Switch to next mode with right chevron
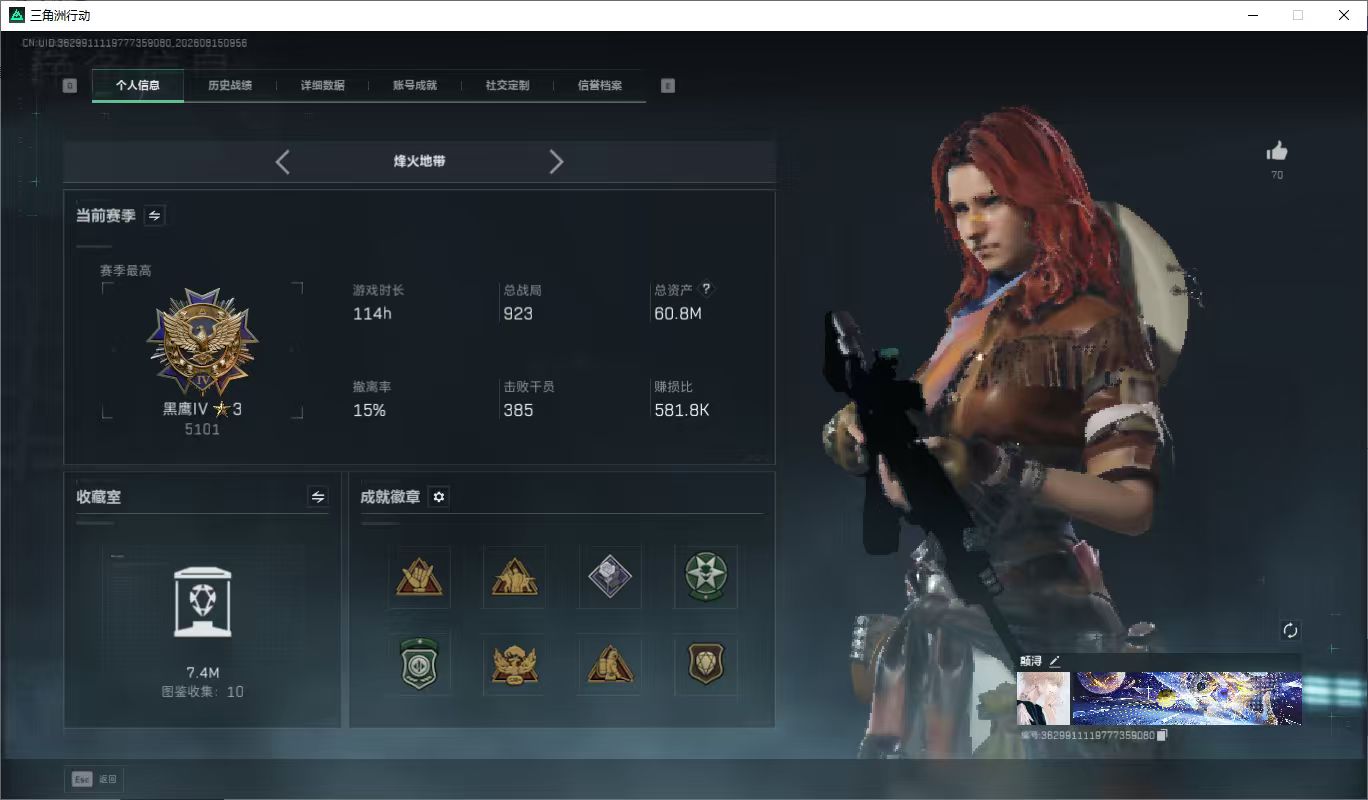Viewport: 1368px width, 800px height. (x=557, y=162)
